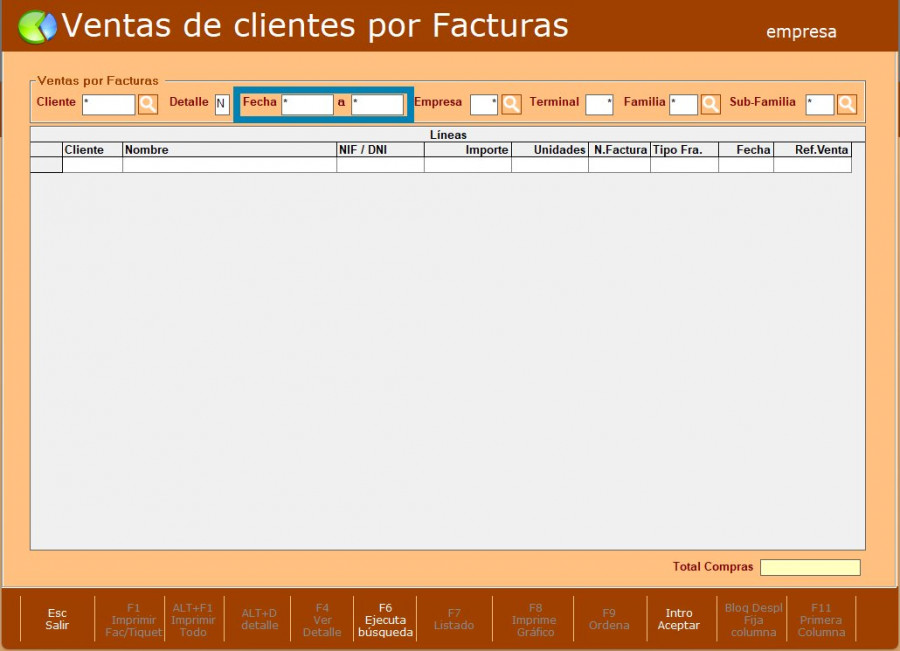The image size is (900, 651).
Task: Sort by the Importe column header
Action: coord(467,150)
